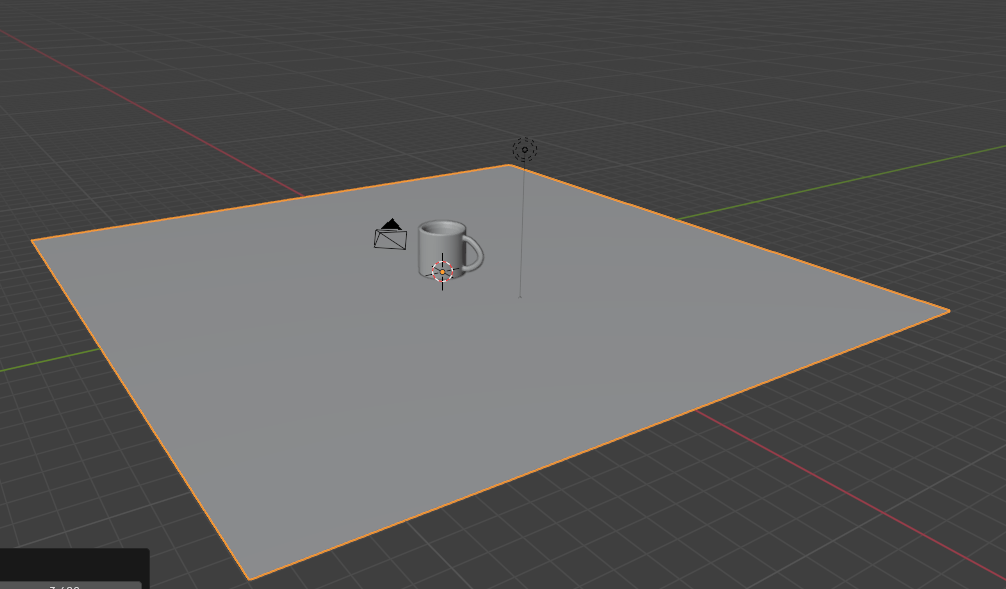Click inside the mug's top opening
Image resolution: width=1006 pixels, height=589 pixels.
click(x=441, y=229)
